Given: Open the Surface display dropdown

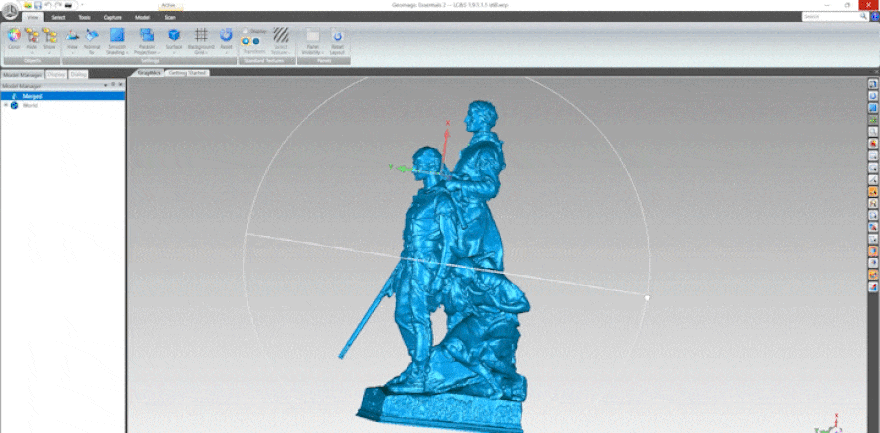Looking at the screenshot, I should tap(174, 40).
